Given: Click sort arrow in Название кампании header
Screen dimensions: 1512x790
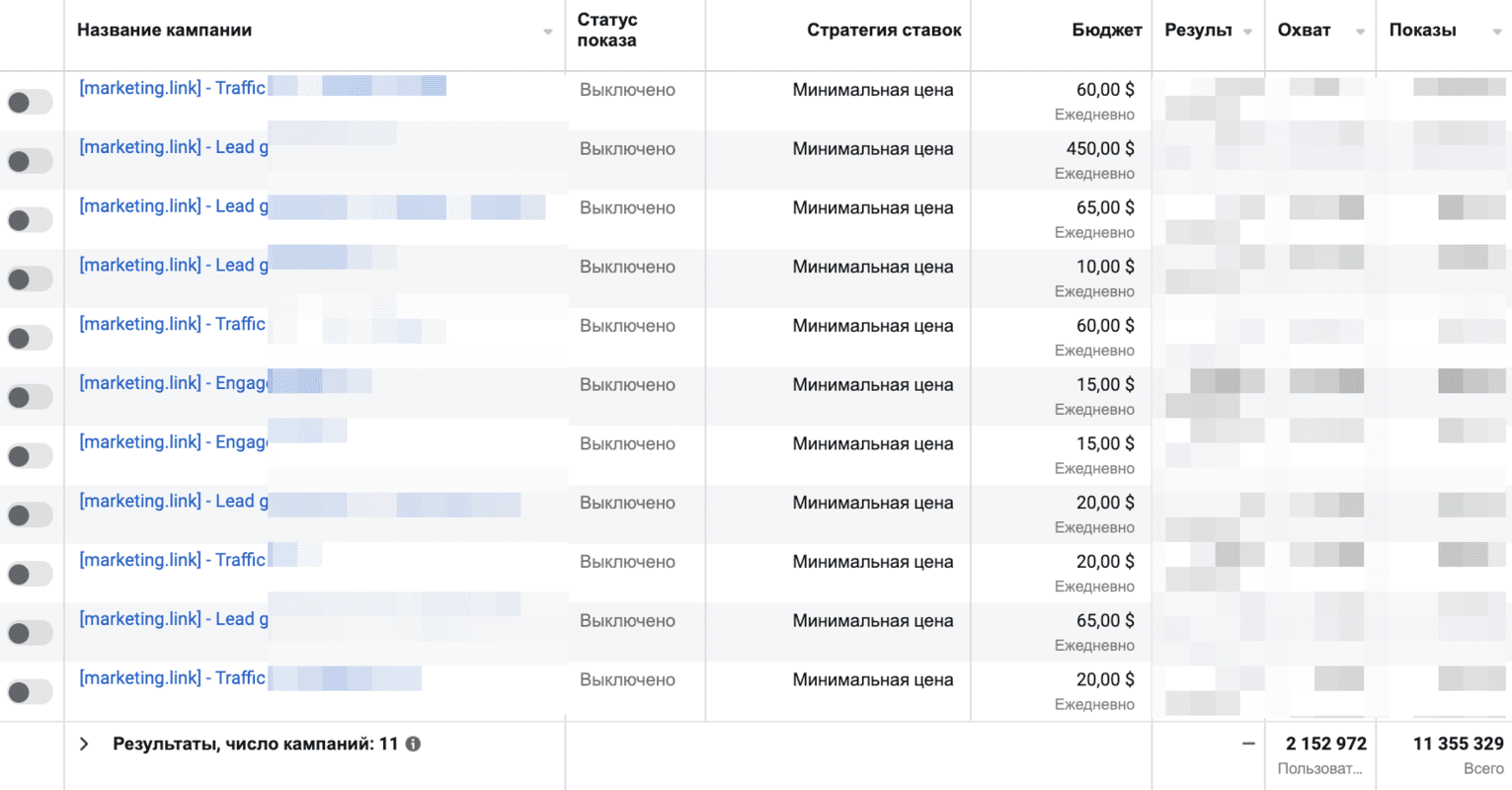Looking at the screenshot, I should pyautogui.click(x=547, y=32).
